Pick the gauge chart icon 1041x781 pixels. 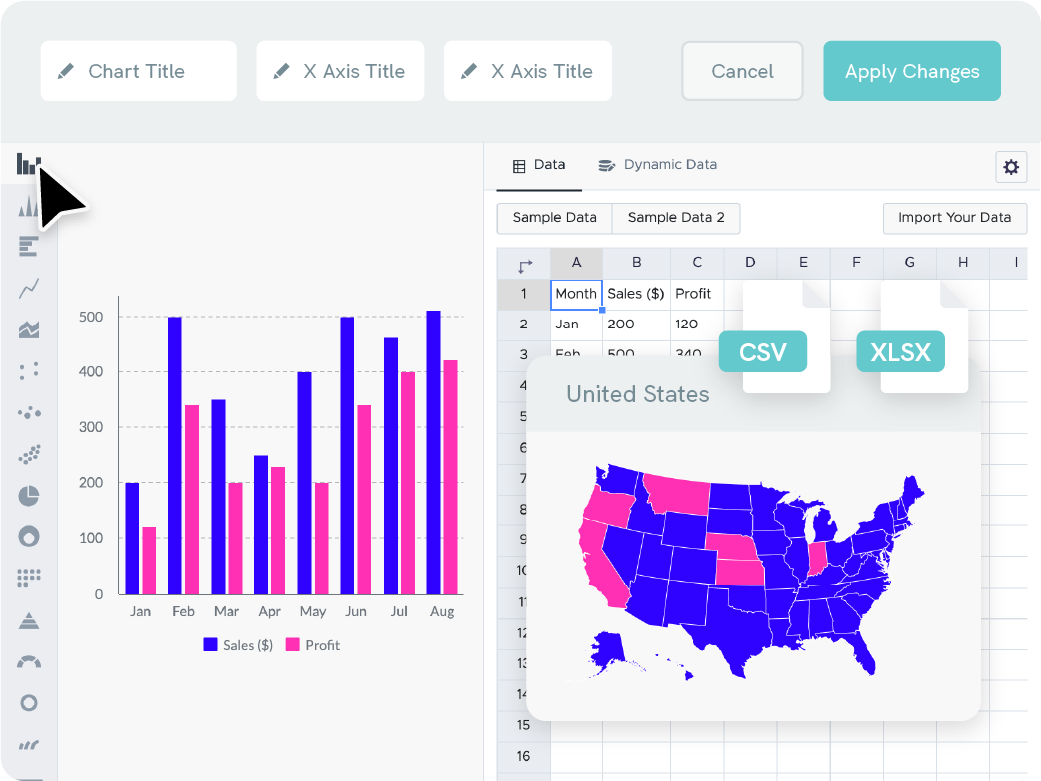coord(28,661)
